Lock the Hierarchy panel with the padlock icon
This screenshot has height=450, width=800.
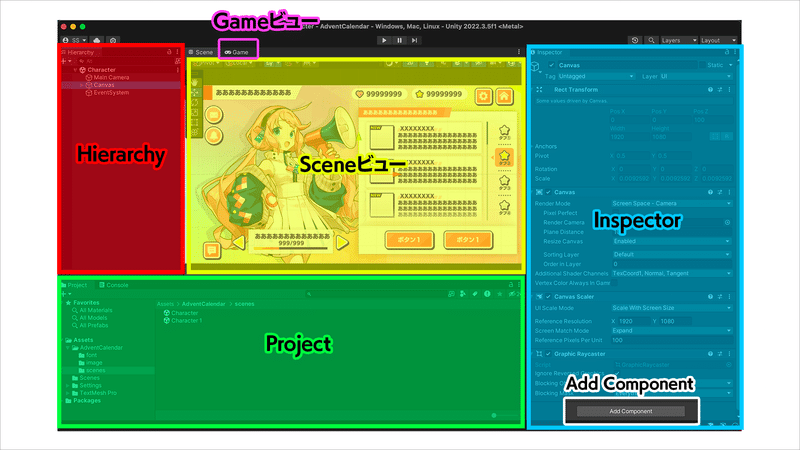[x=169, y=52]
